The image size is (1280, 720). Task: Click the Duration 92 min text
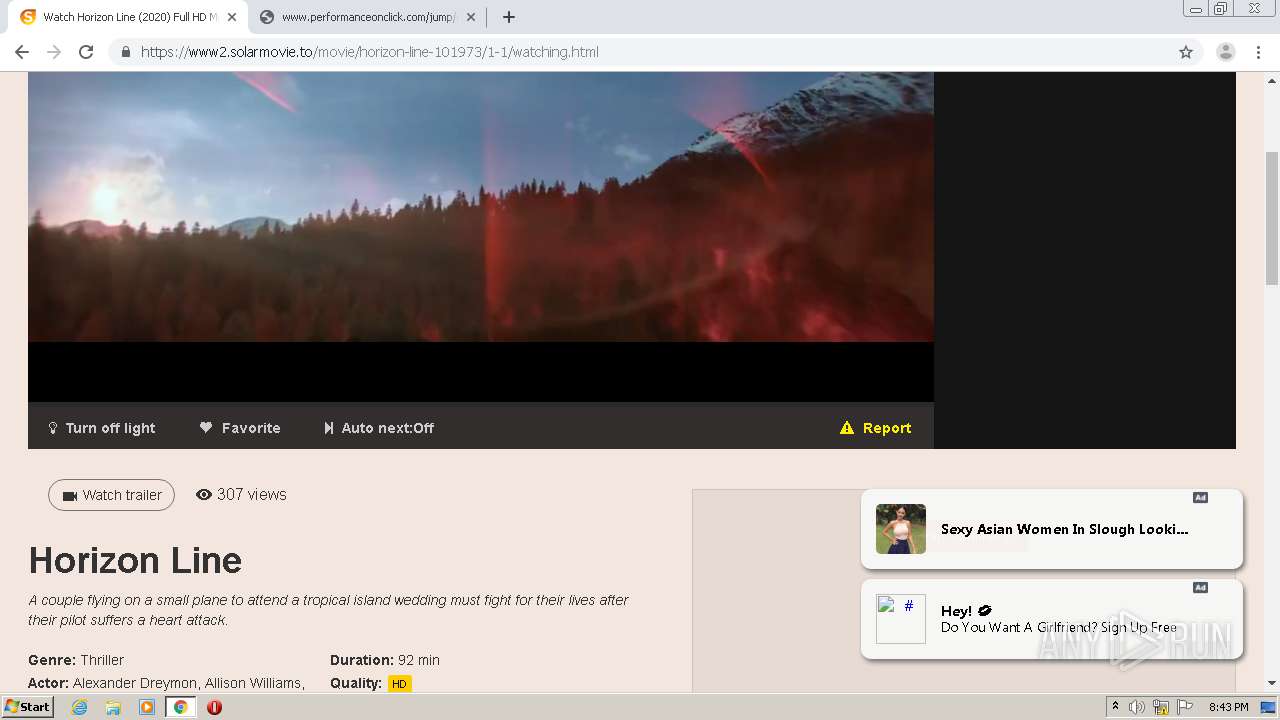(x=385, y=660)
